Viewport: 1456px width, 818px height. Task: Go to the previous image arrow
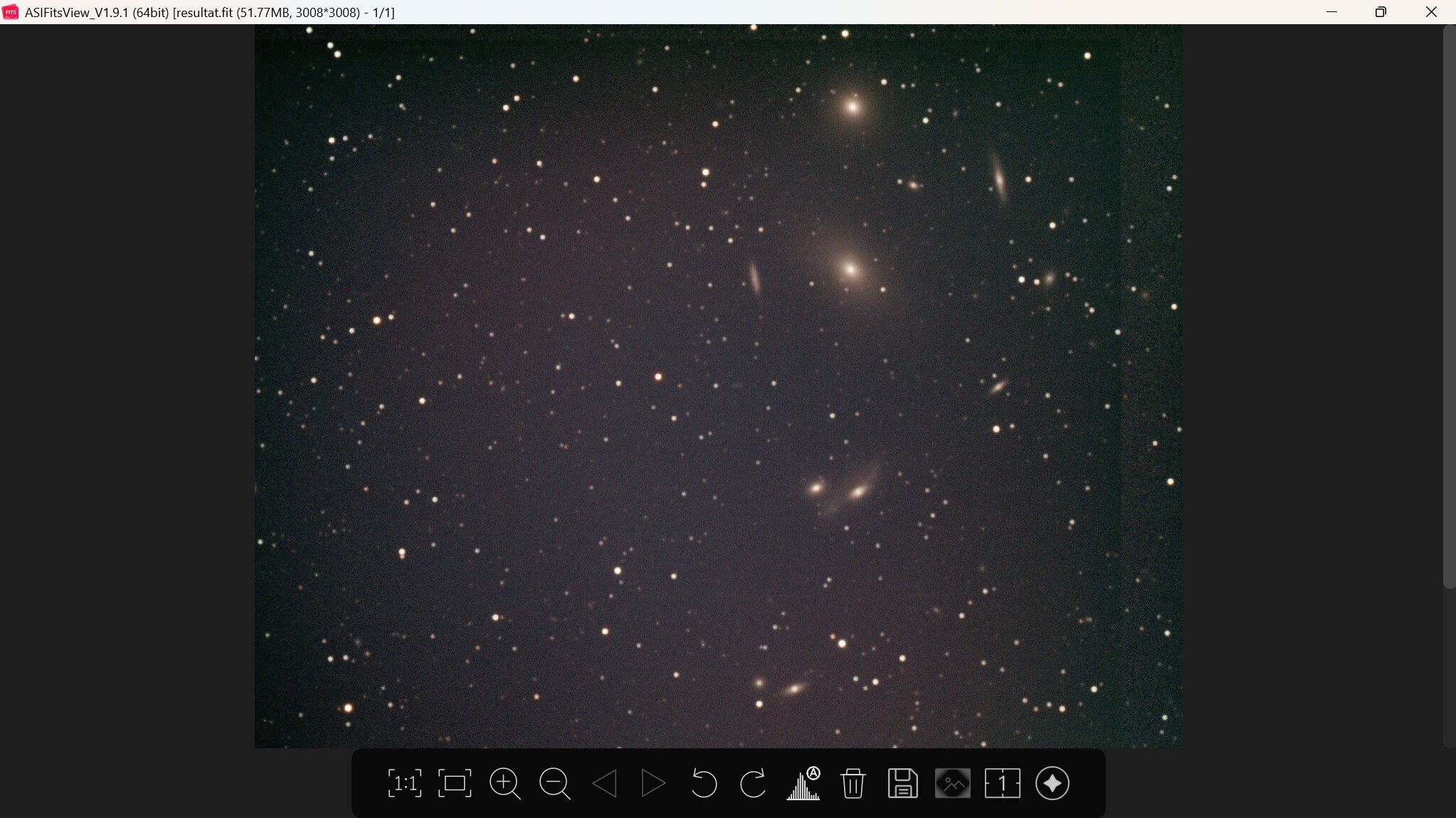click(x=604, y=783)
